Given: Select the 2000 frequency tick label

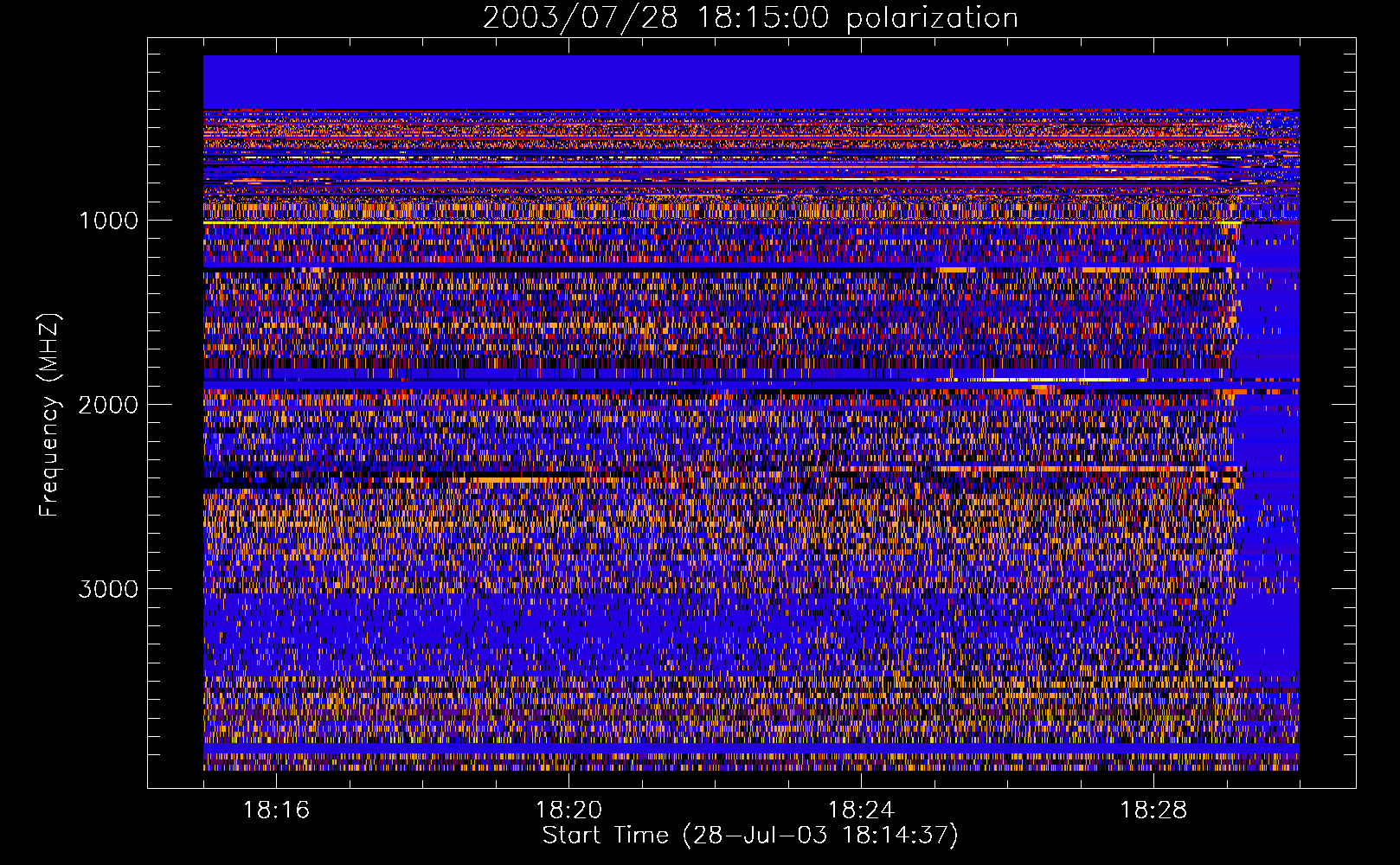Looking at the screenshot, I should [108, 405].
